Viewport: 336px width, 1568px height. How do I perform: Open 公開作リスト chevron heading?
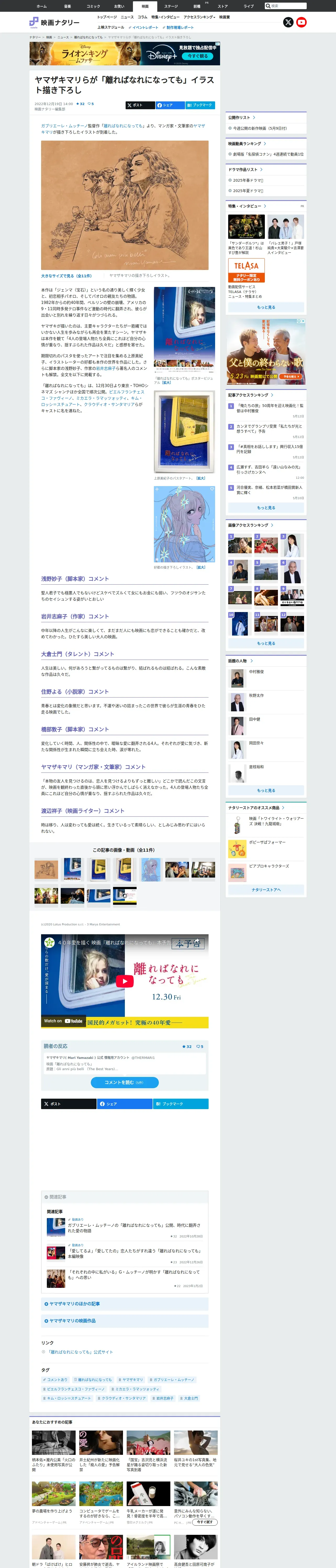[x=242, y=118]
